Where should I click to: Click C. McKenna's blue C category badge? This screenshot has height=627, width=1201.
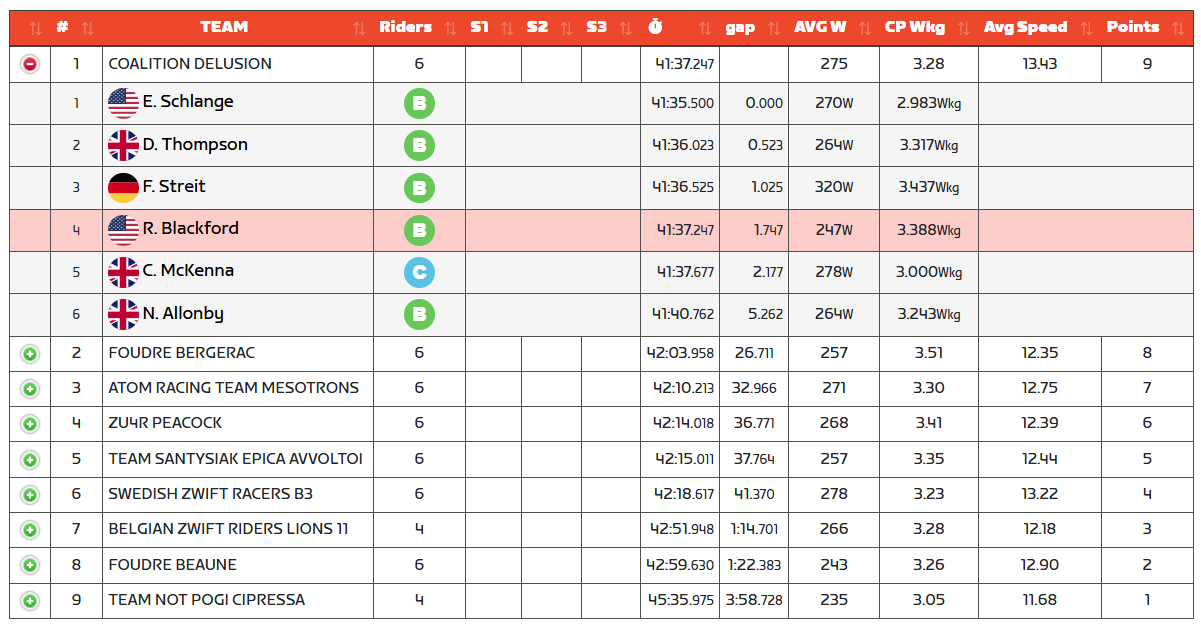click(419, 271)
